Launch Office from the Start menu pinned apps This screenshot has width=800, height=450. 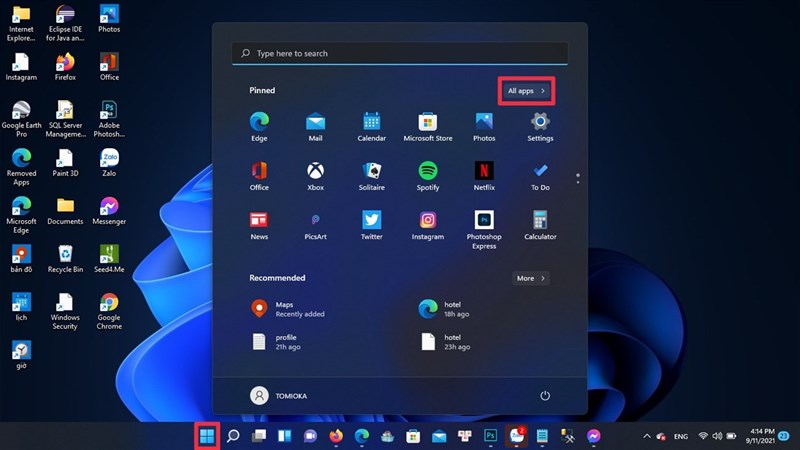(259, 176)
